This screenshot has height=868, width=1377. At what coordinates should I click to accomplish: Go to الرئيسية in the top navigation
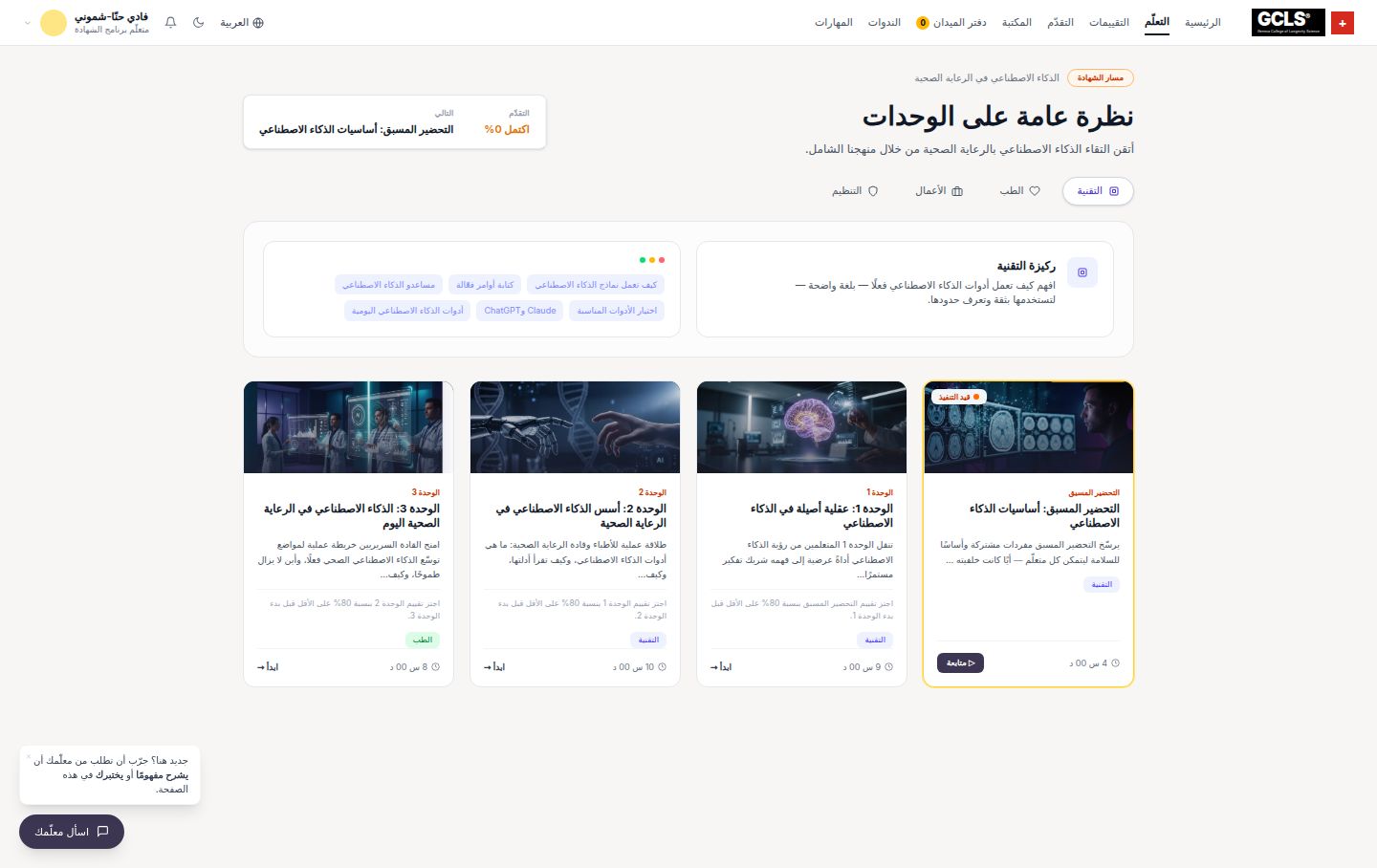[1203, 22]
